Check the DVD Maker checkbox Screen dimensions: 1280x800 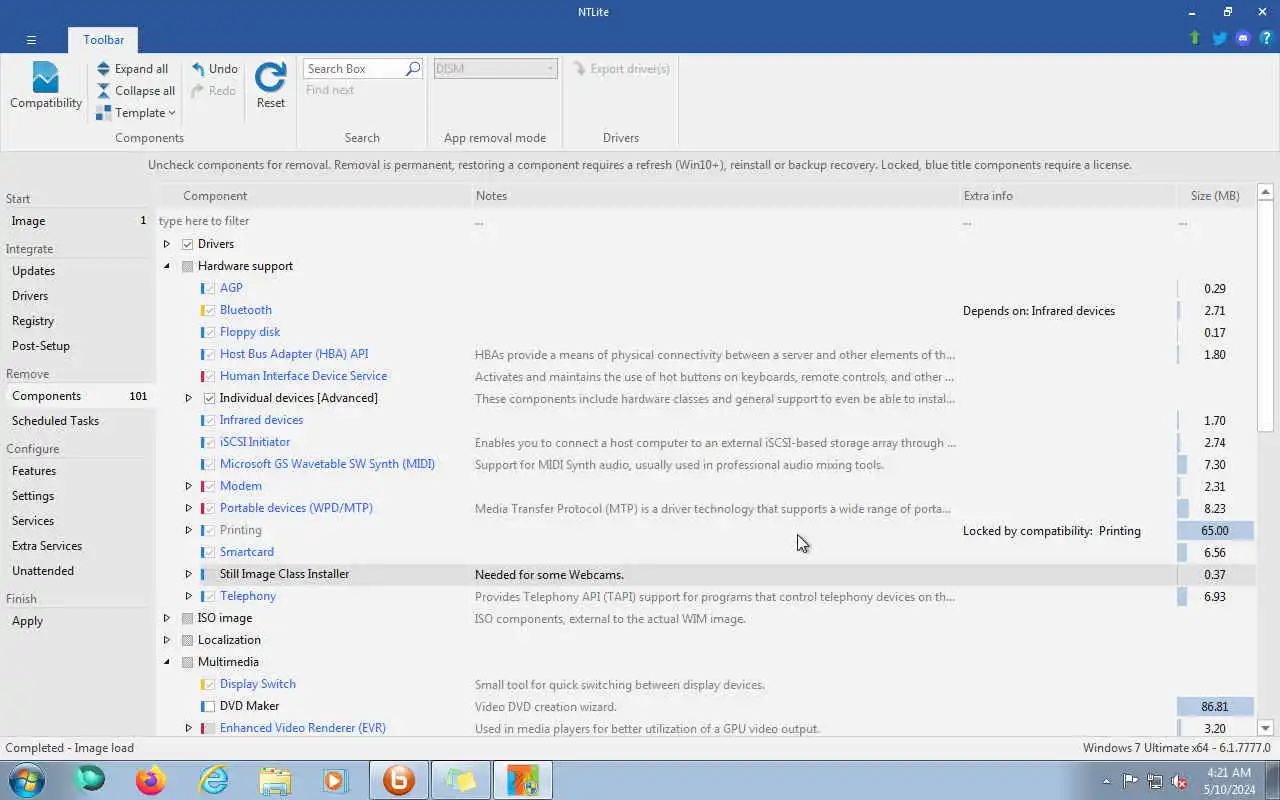(208, 706)
